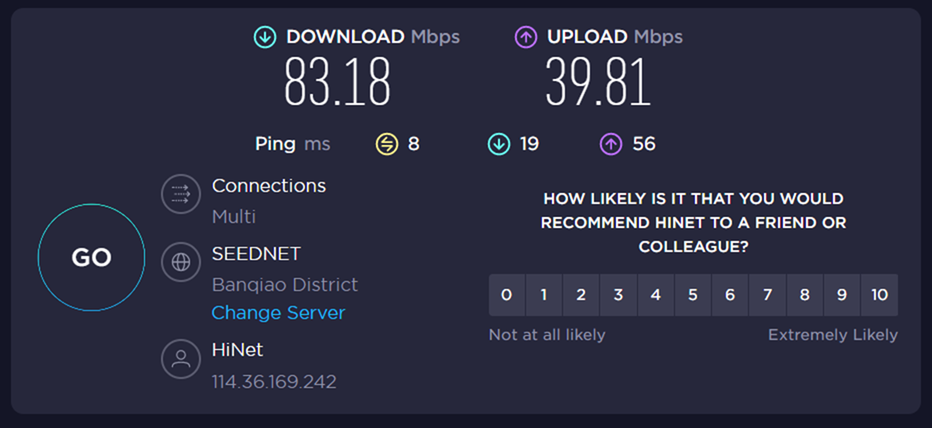The width and height of the screenshot is (932, 428).
Task: Select rating 5 on the survey
Action: (693, 295)
